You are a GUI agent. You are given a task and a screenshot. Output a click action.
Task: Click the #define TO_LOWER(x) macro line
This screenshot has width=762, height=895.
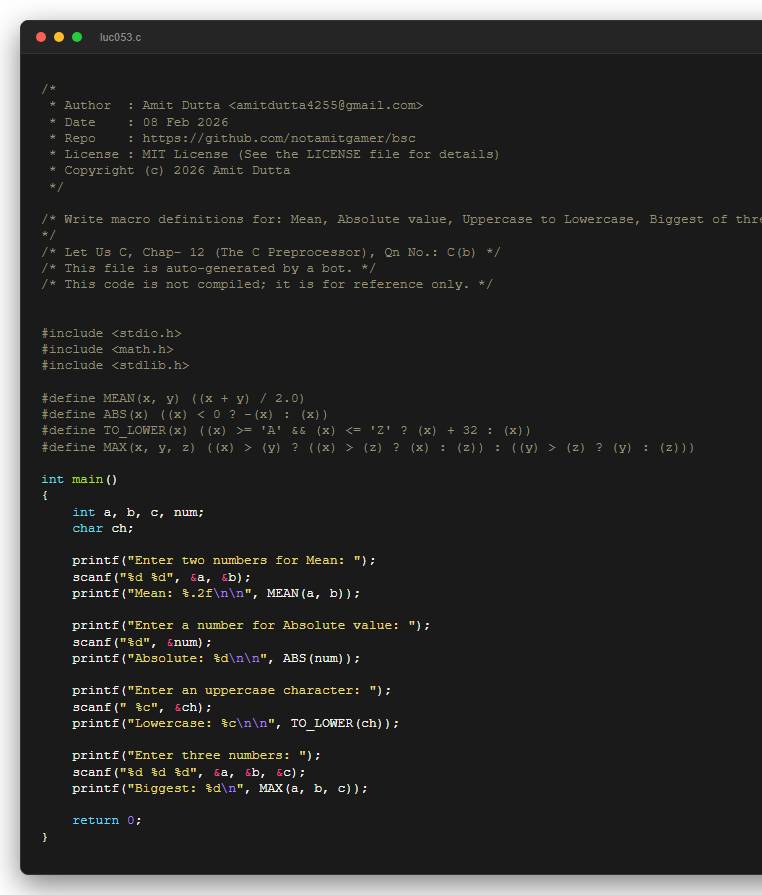[286, 430]
